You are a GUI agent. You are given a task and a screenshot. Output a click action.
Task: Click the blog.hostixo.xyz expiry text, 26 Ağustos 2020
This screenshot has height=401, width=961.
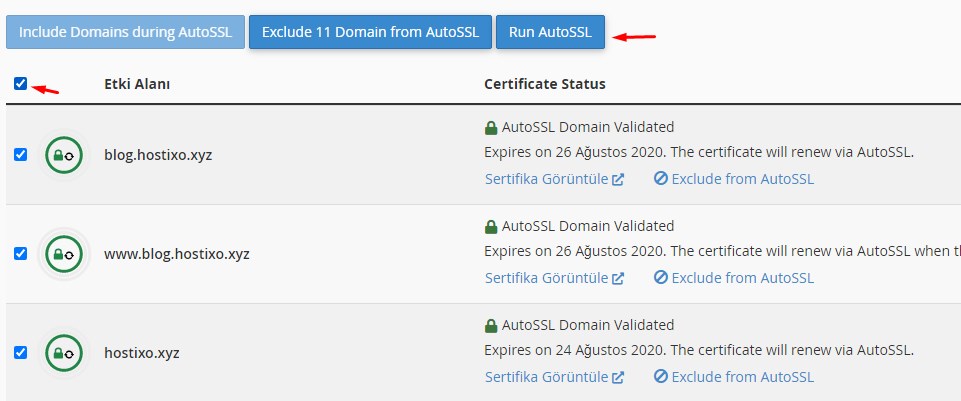(699, 153)
